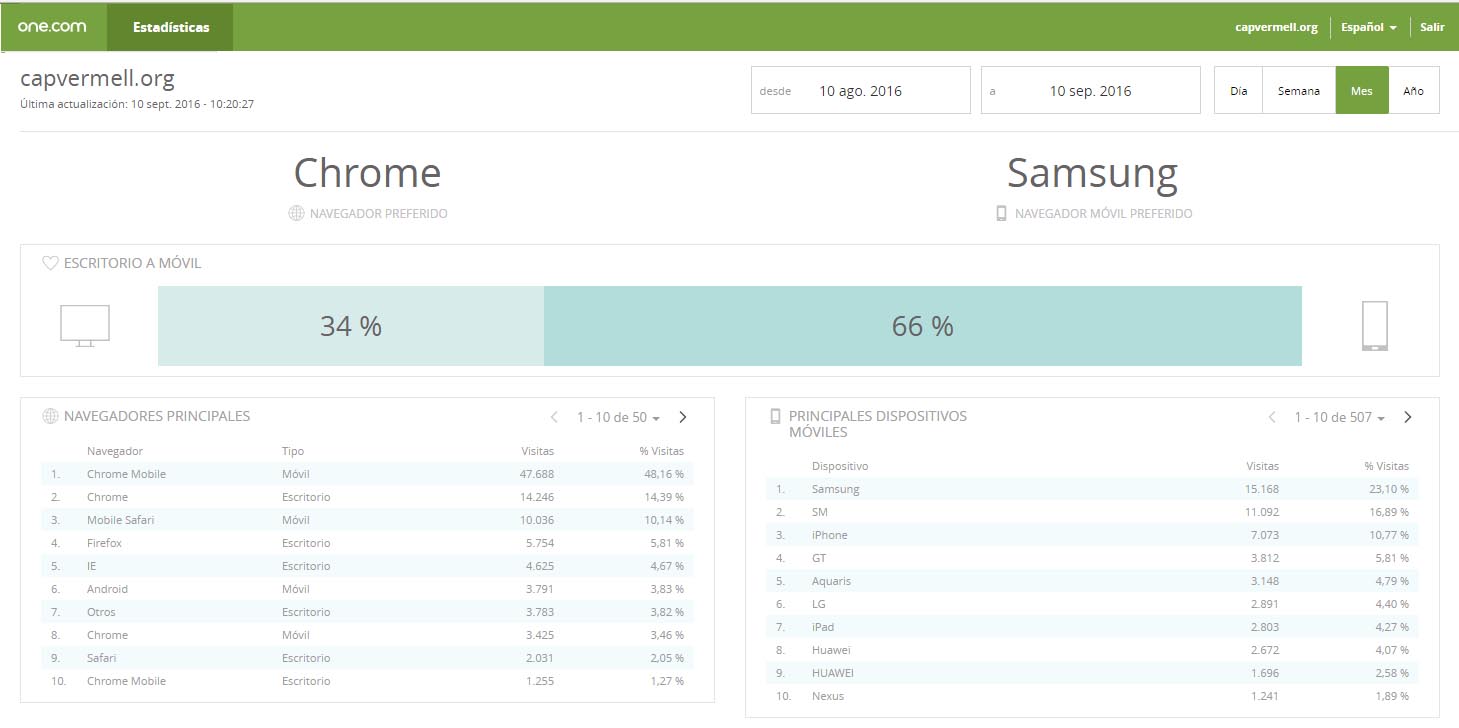Open the Español language dropdown
1459x728 pixels.
pos(1369,27)
